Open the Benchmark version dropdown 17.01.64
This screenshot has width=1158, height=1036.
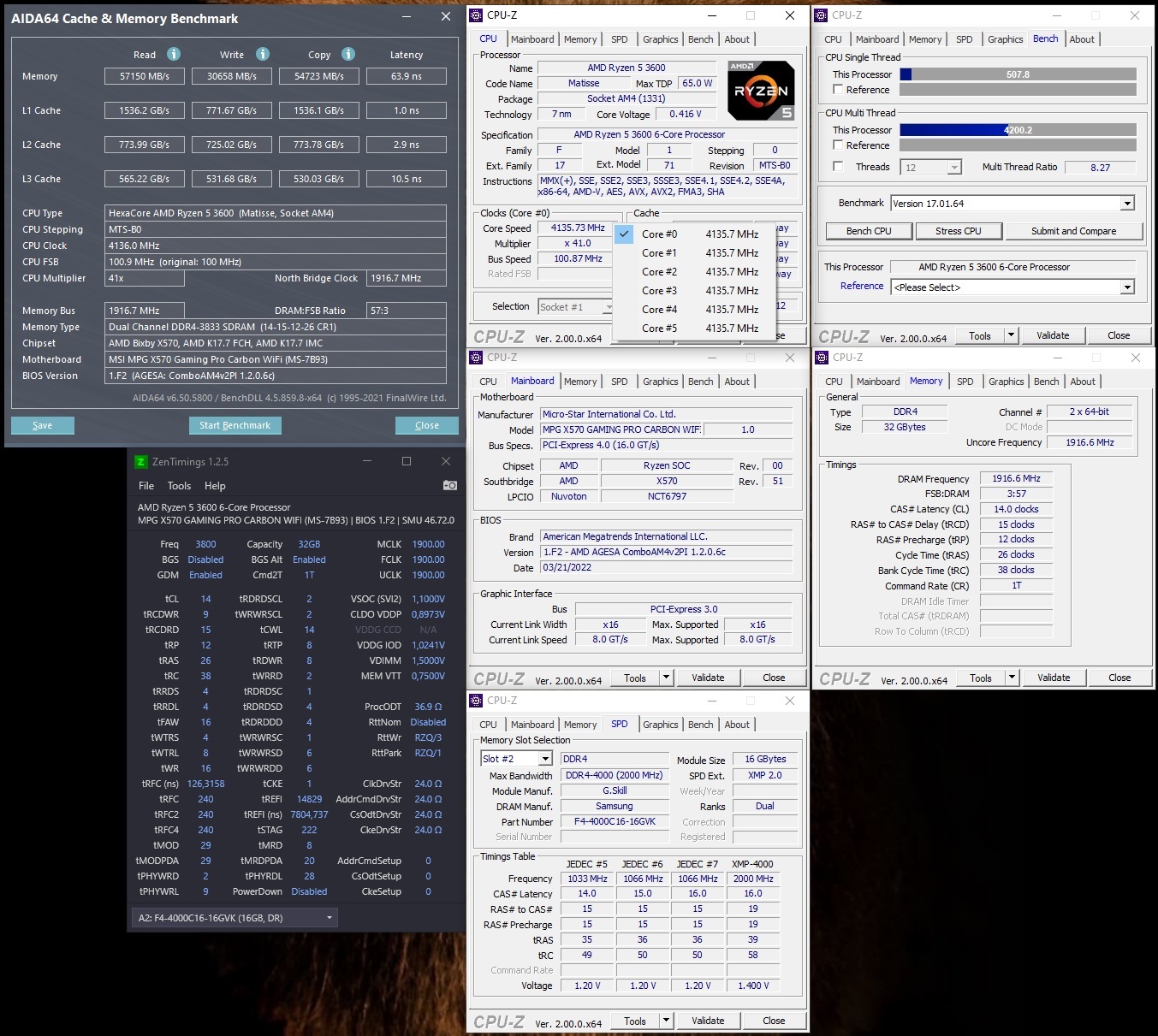(x=1127, y=204)
